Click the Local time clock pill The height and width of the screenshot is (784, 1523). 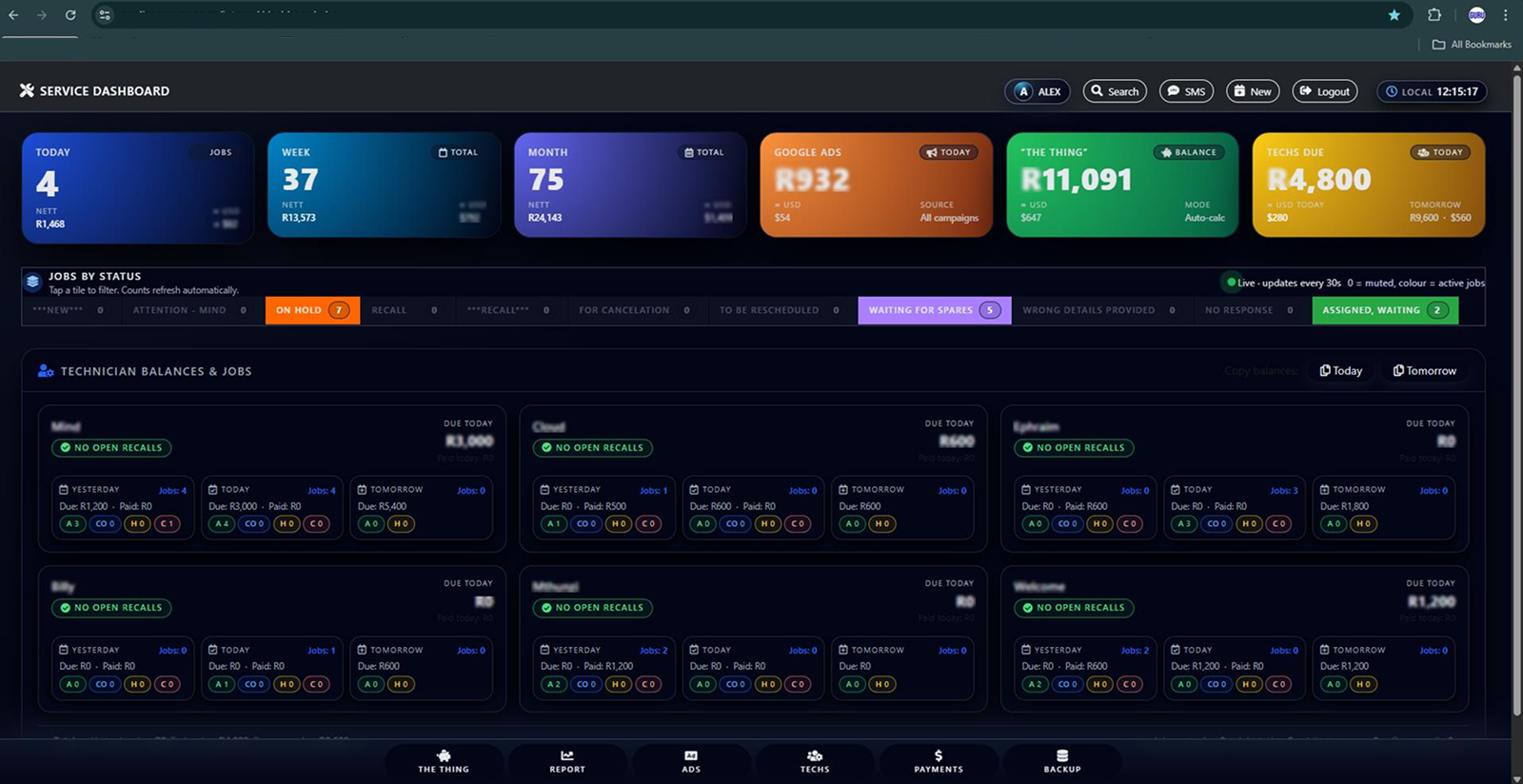(1432, 91)
